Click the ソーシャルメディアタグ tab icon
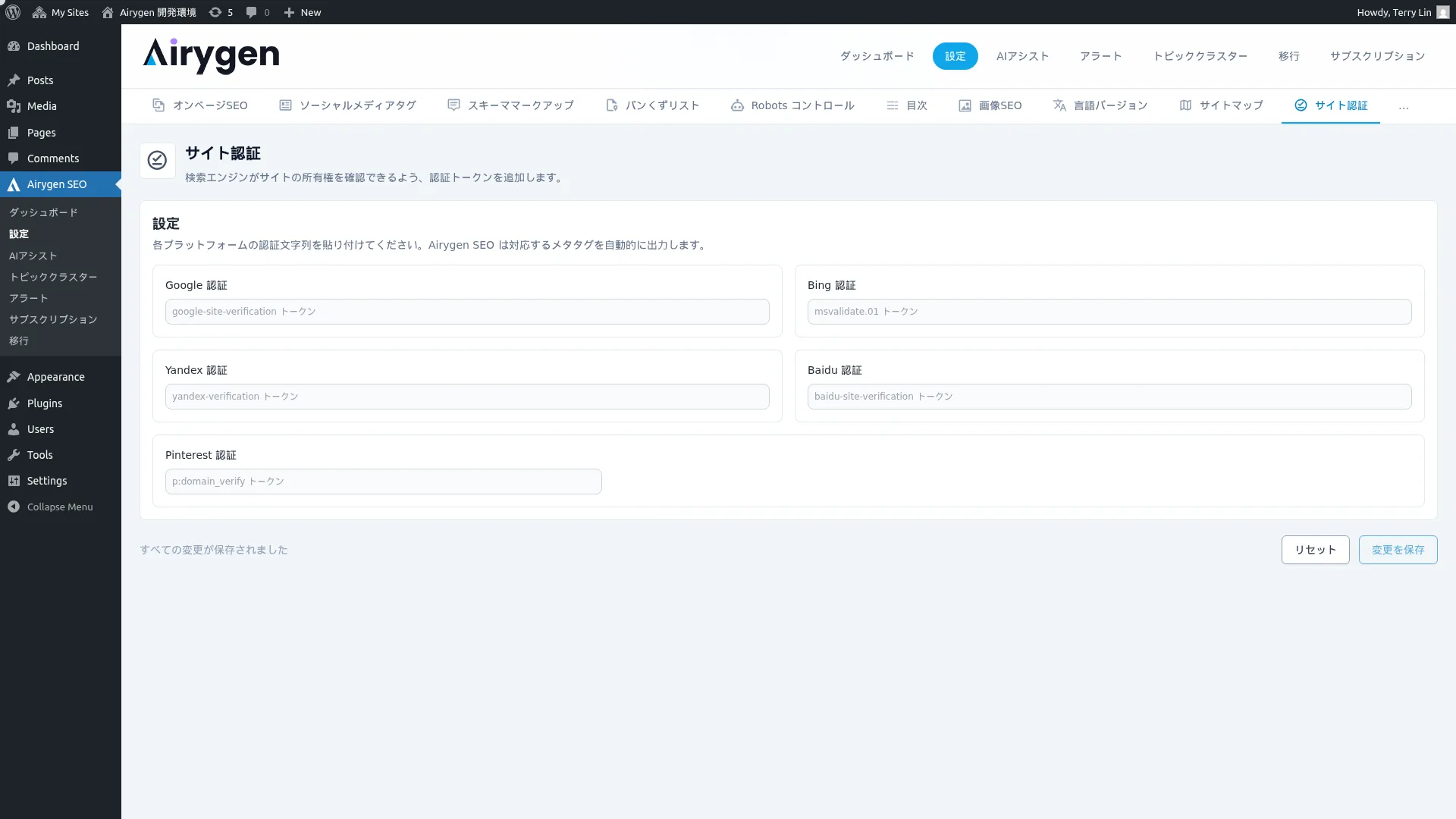Viewport: 1456px width, 819px height. click(285, 105)
